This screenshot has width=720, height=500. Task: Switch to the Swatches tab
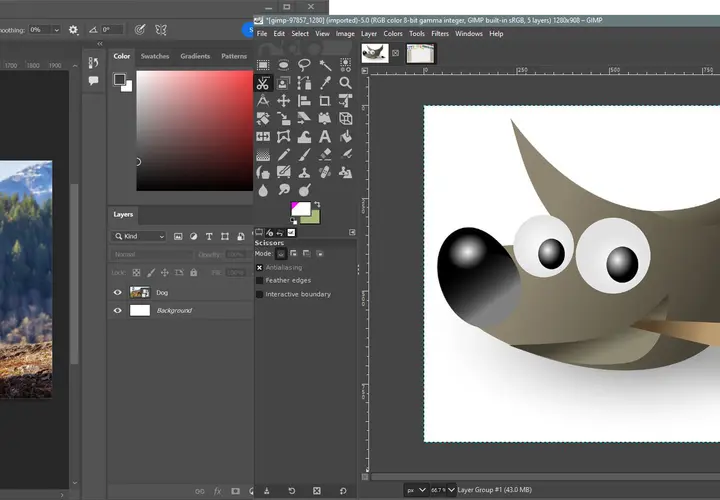(x=155, y=56)
